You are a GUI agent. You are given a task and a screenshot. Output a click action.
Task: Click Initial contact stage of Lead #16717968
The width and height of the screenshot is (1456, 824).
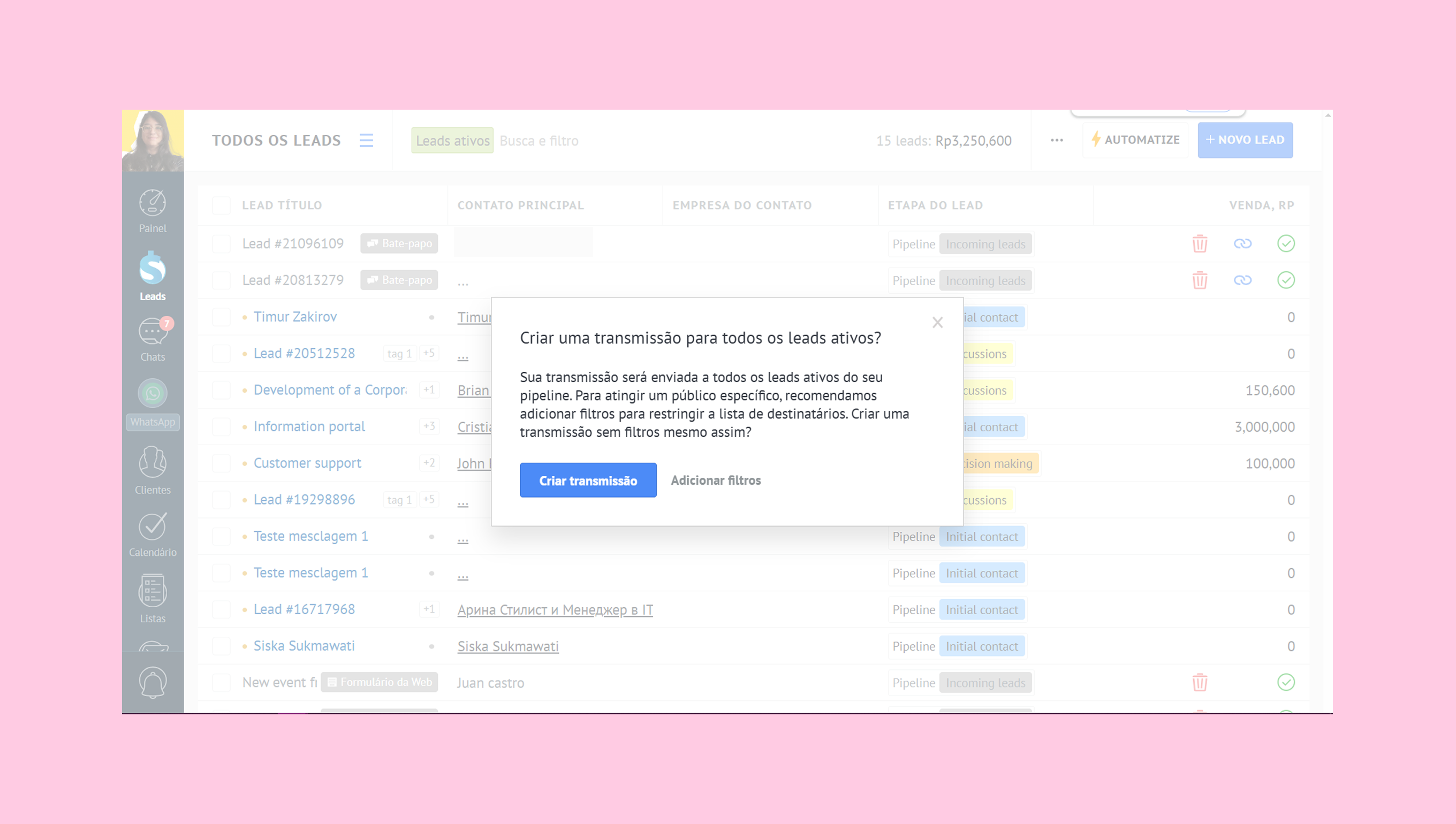(982, 609)
